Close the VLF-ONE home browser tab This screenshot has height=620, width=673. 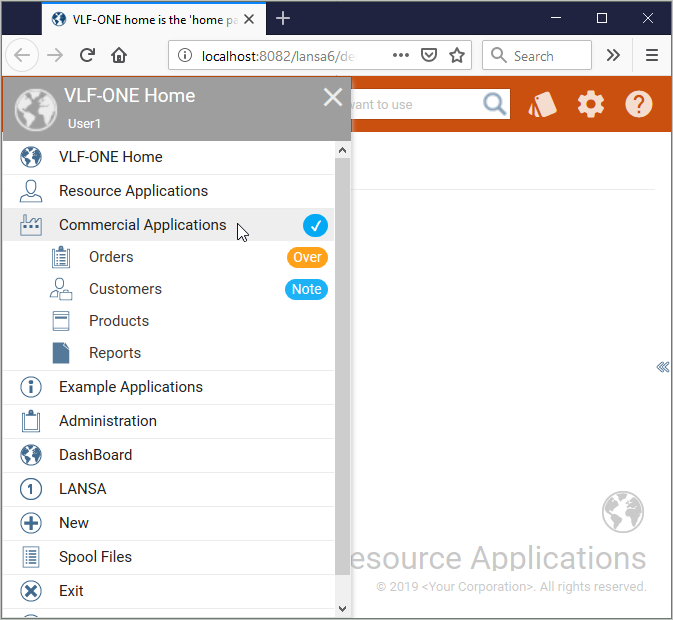[x=249, y=19]
